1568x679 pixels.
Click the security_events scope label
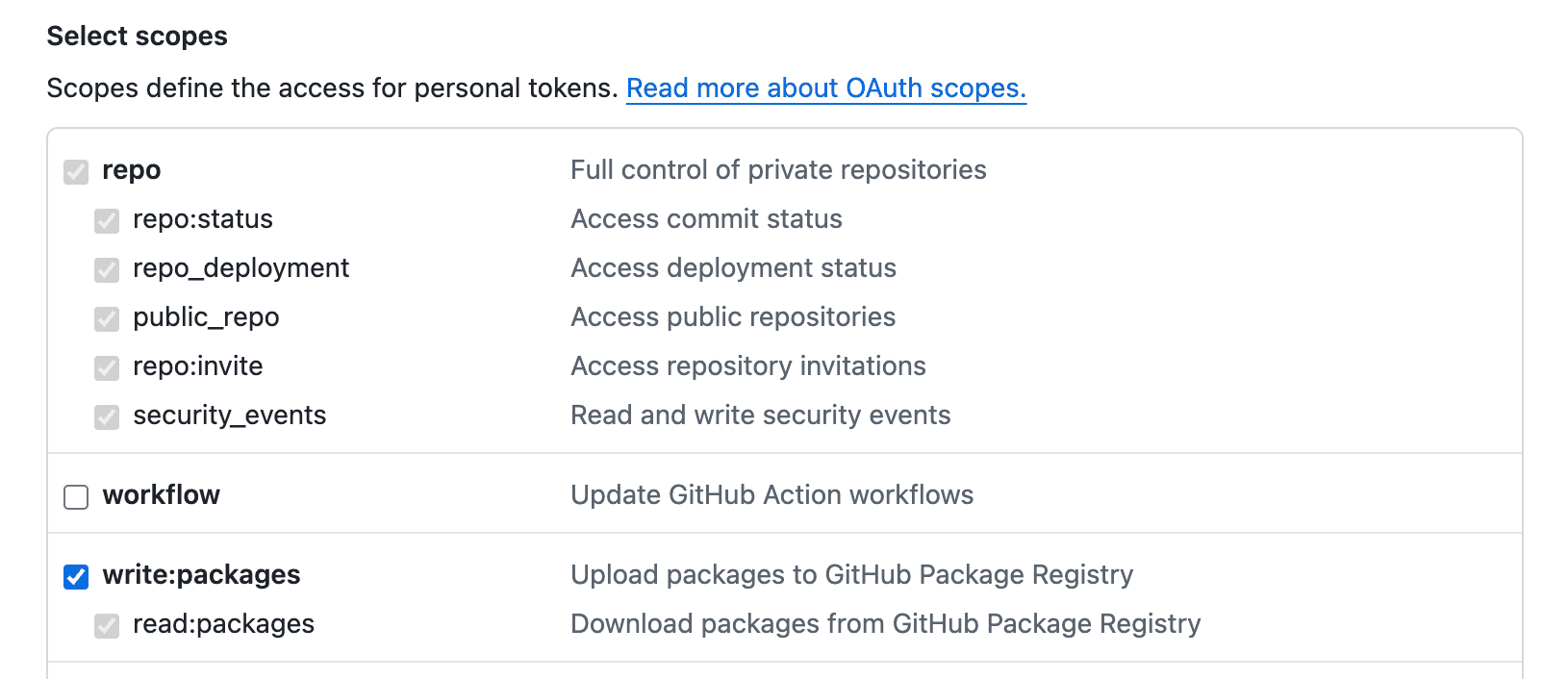pos(230,415)
